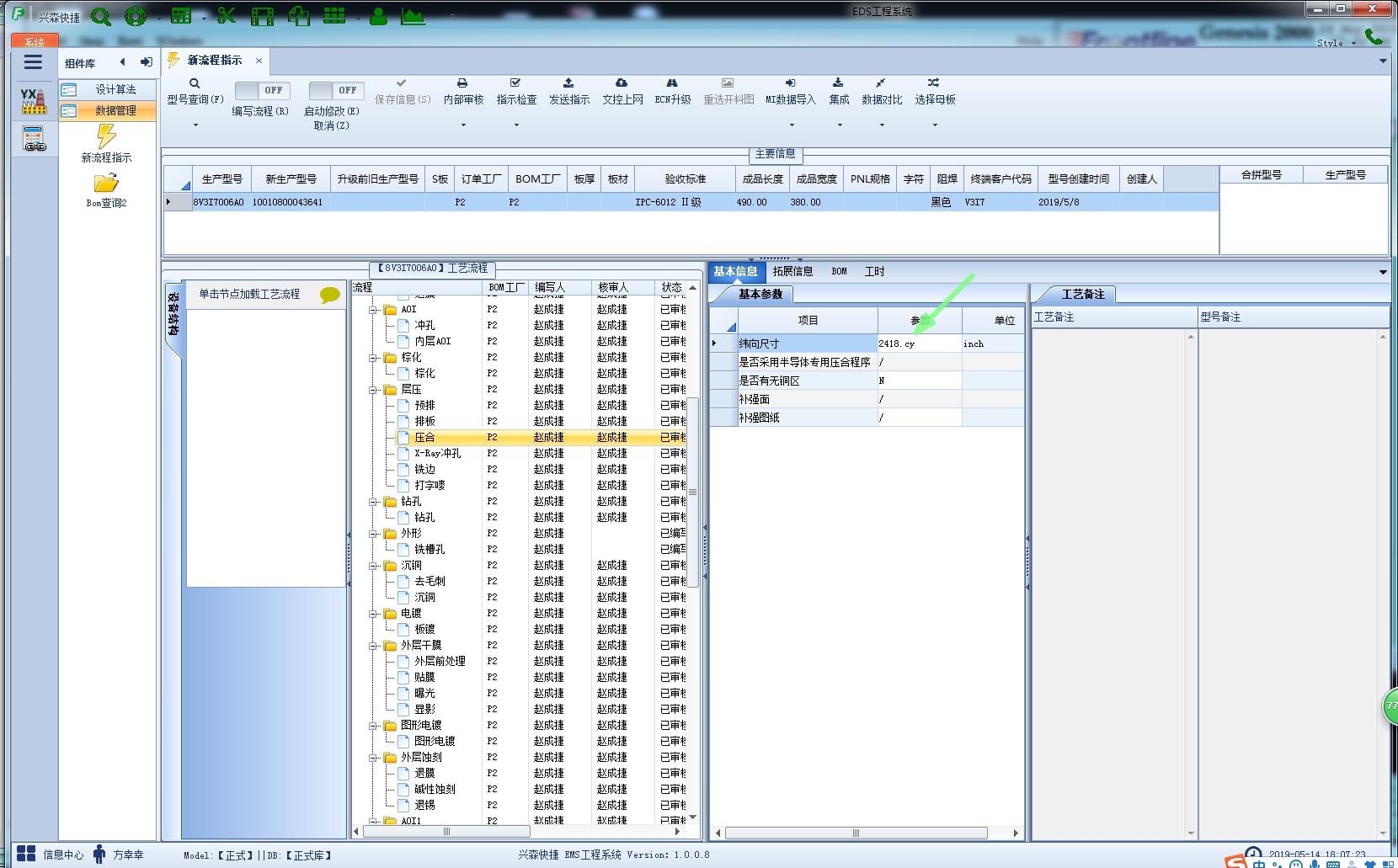This screenshot has width=1398, height=868.
Task: Click the green user silhouette icon
Action: pyautogui.click(x=379, y=16)
